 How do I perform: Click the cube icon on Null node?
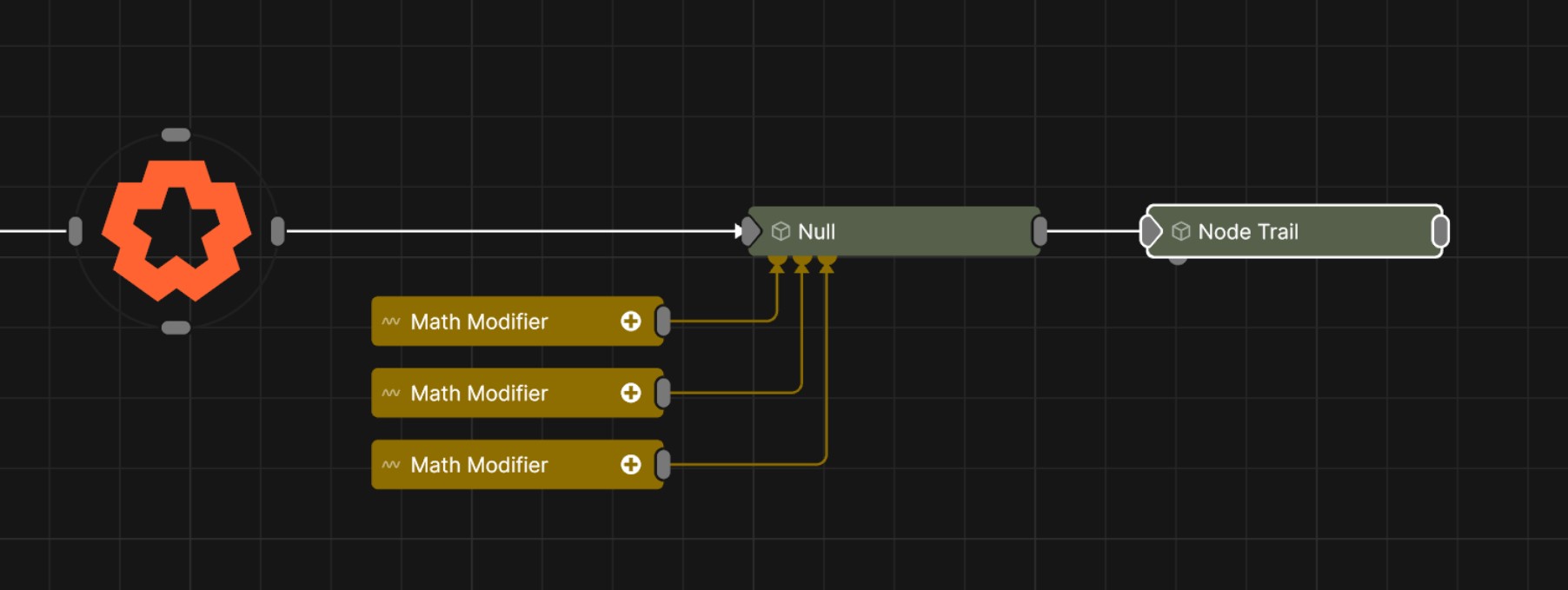tap(781, 231)
